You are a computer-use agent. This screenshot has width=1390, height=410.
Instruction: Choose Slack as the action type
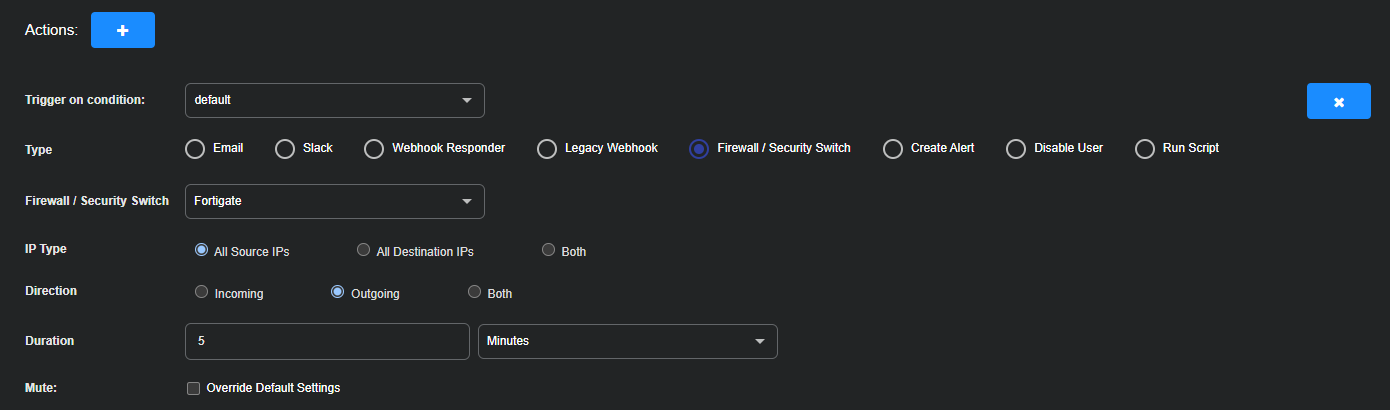pos(285,149)
